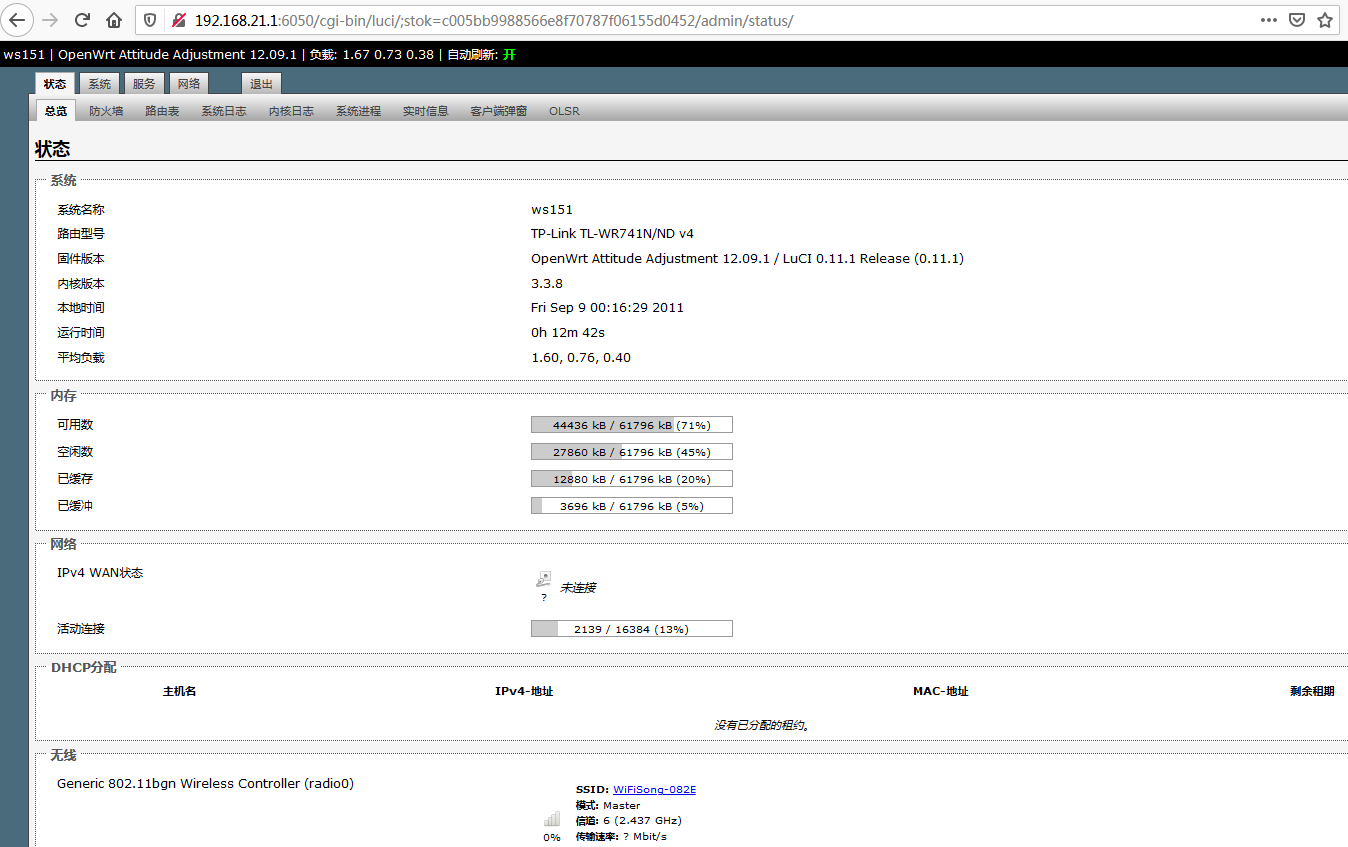This screenshot has height=847, width=1348.
Task: Go to the browser home page icon
Action: pos(114,20)
